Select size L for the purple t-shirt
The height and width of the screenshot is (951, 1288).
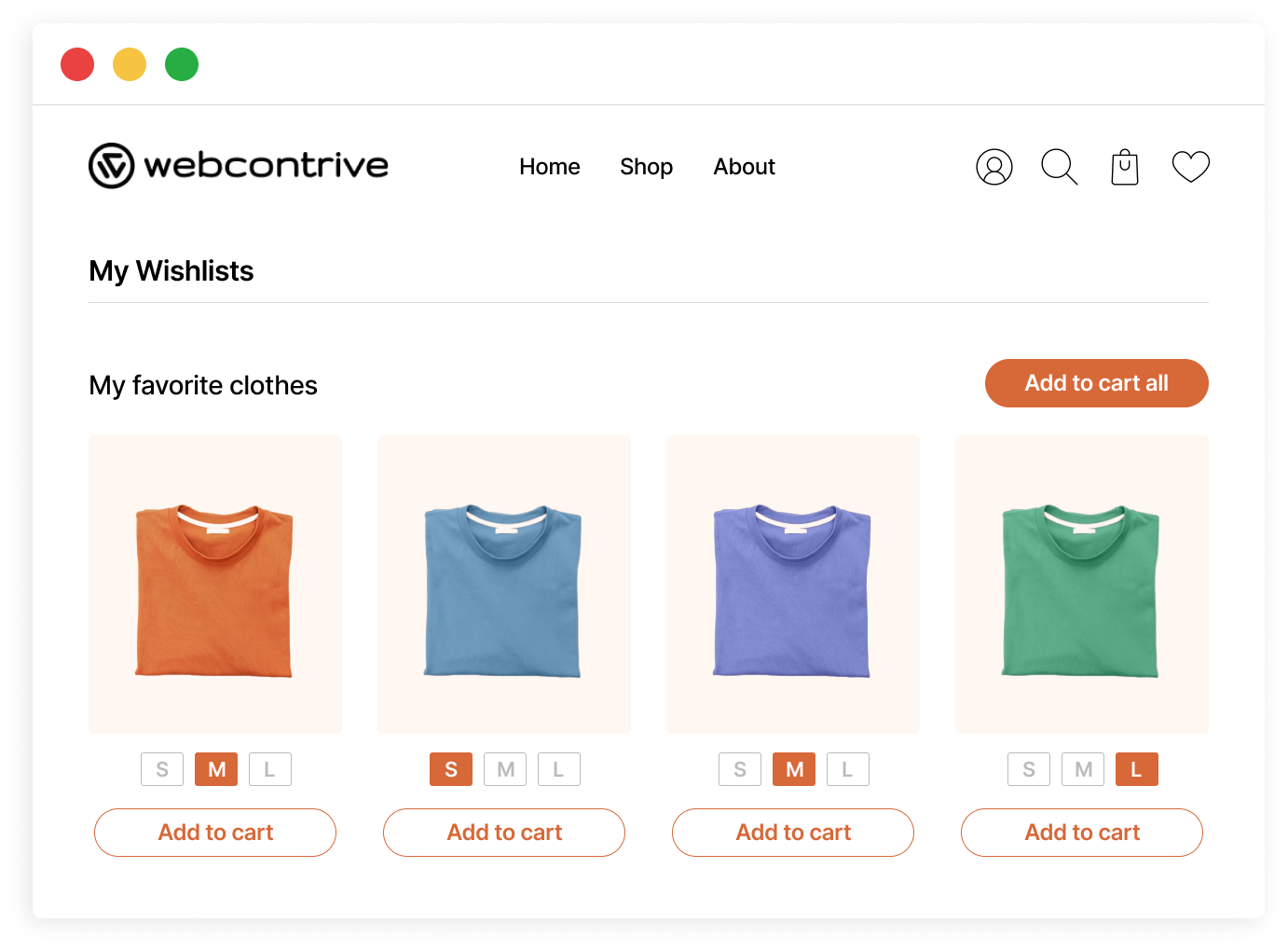(x=847, y=769)
